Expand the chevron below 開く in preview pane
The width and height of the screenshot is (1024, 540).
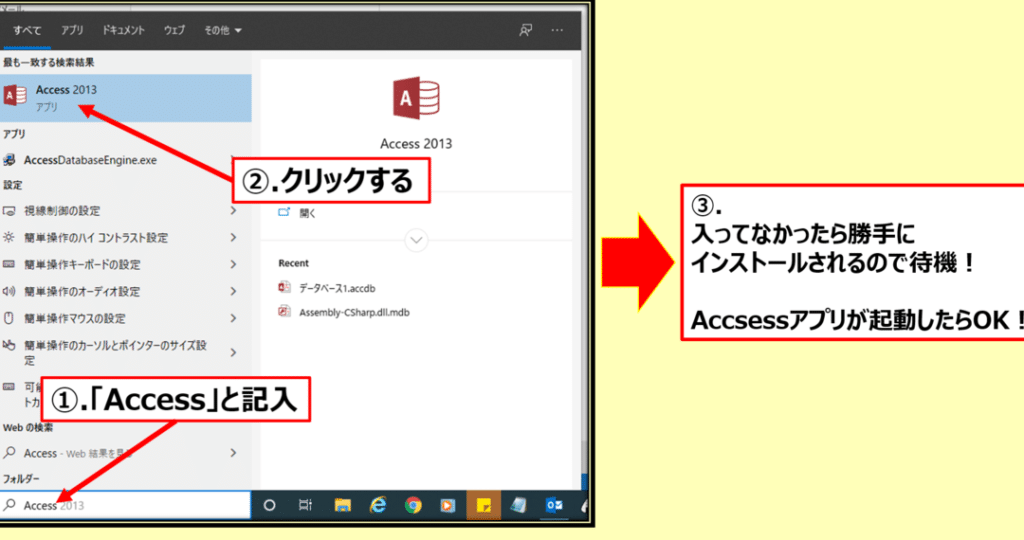[416, 240]
